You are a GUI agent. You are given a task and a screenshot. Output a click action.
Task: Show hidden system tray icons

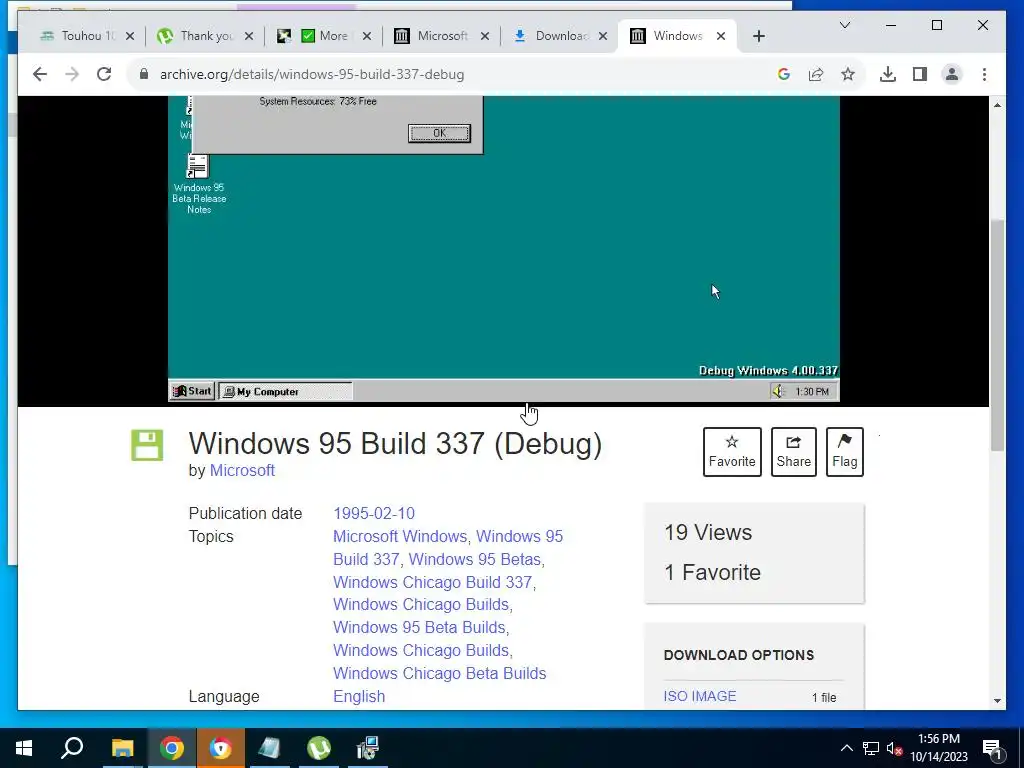click(846, 748)
